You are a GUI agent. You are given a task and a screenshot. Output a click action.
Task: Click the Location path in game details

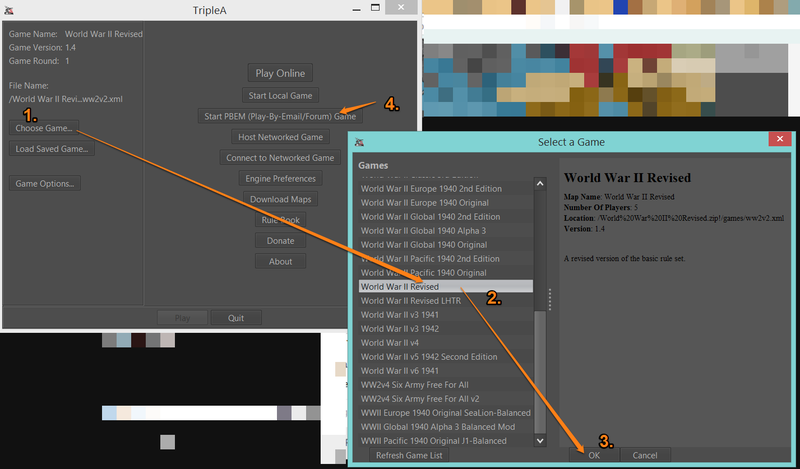tap(690, 218)
